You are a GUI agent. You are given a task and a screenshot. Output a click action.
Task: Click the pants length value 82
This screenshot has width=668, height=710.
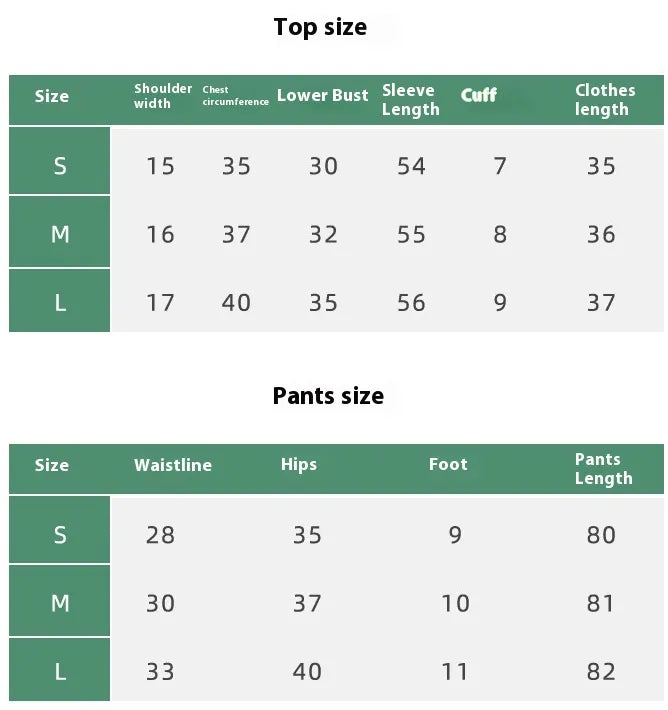click(x=601, y=672)
